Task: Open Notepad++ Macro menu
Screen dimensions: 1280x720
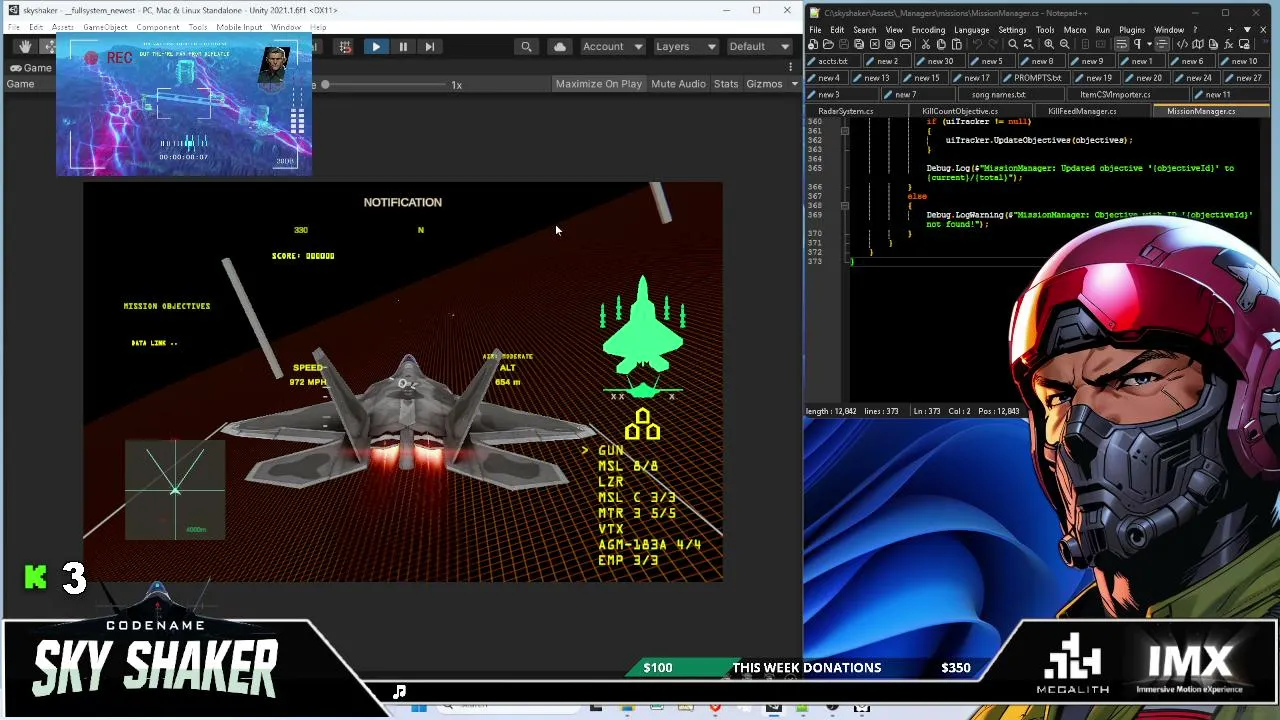Action: [1075, 30]
